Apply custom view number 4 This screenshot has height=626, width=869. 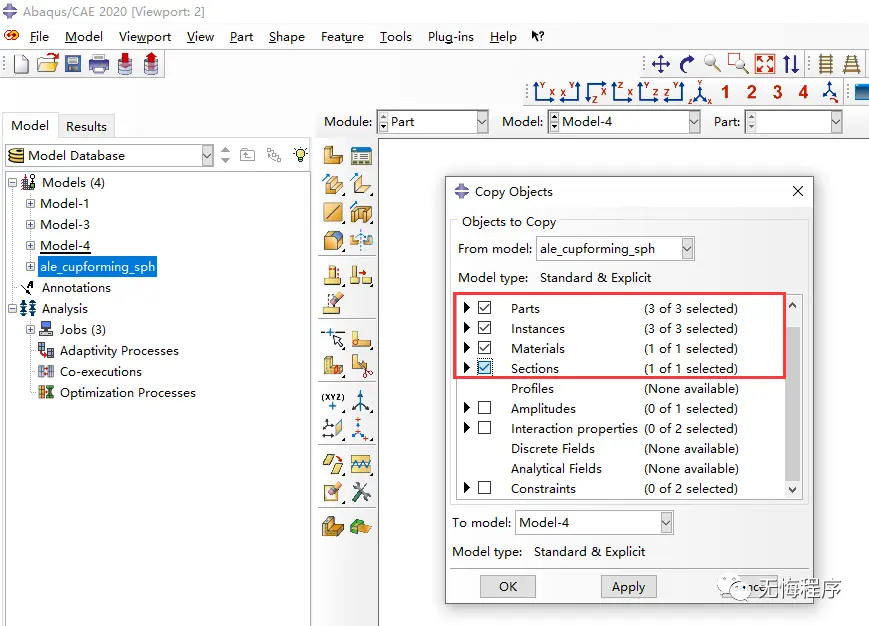pyautogui.click(x=803, y=92)
